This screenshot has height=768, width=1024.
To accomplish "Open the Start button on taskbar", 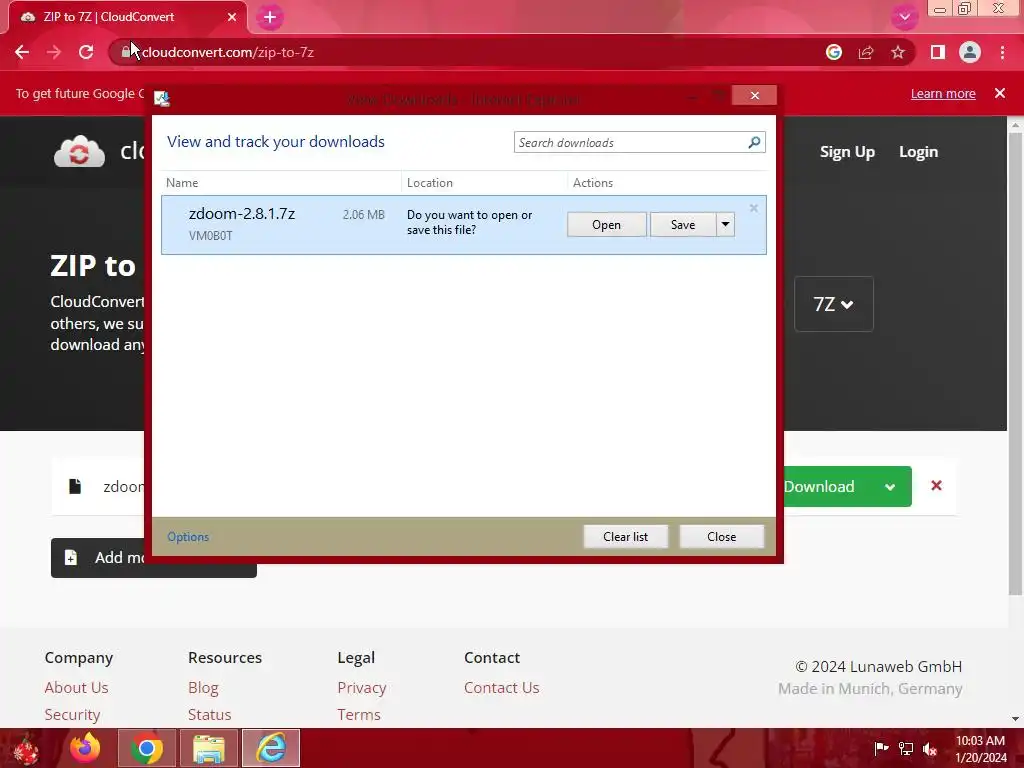I will coord(26,748).
